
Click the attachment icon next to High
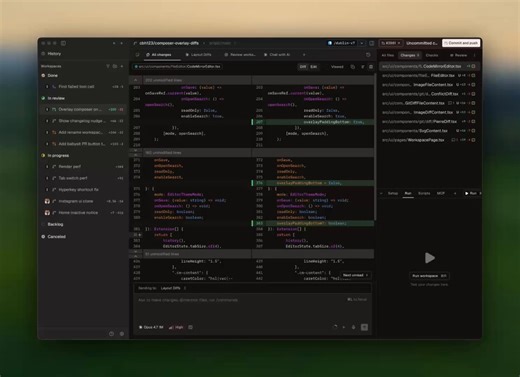(190, 327)
